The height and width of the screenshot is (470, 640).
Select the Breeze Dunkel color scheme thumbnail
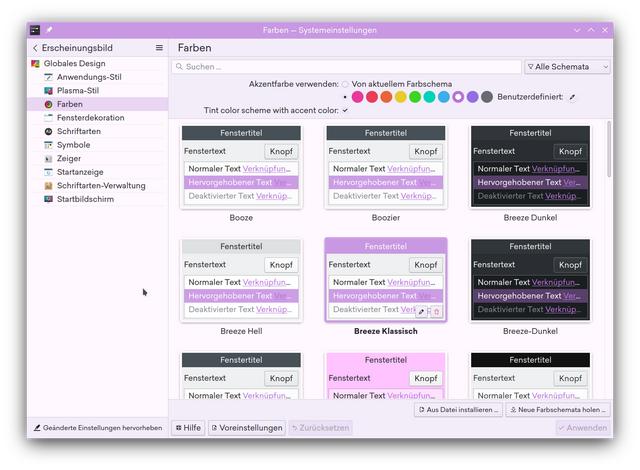pos(530,166)
